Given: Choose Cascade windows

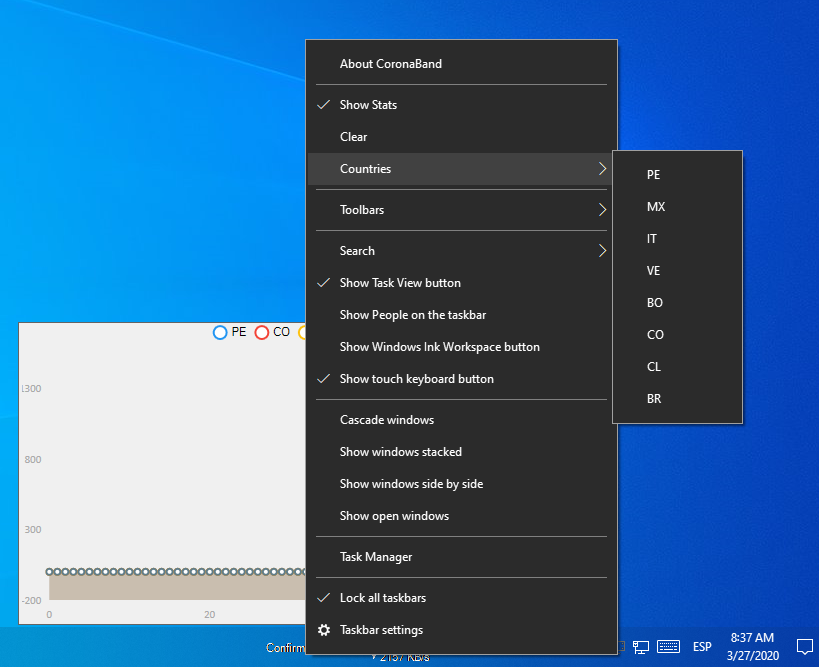Looking at the screenshot, I should (461, 420).
